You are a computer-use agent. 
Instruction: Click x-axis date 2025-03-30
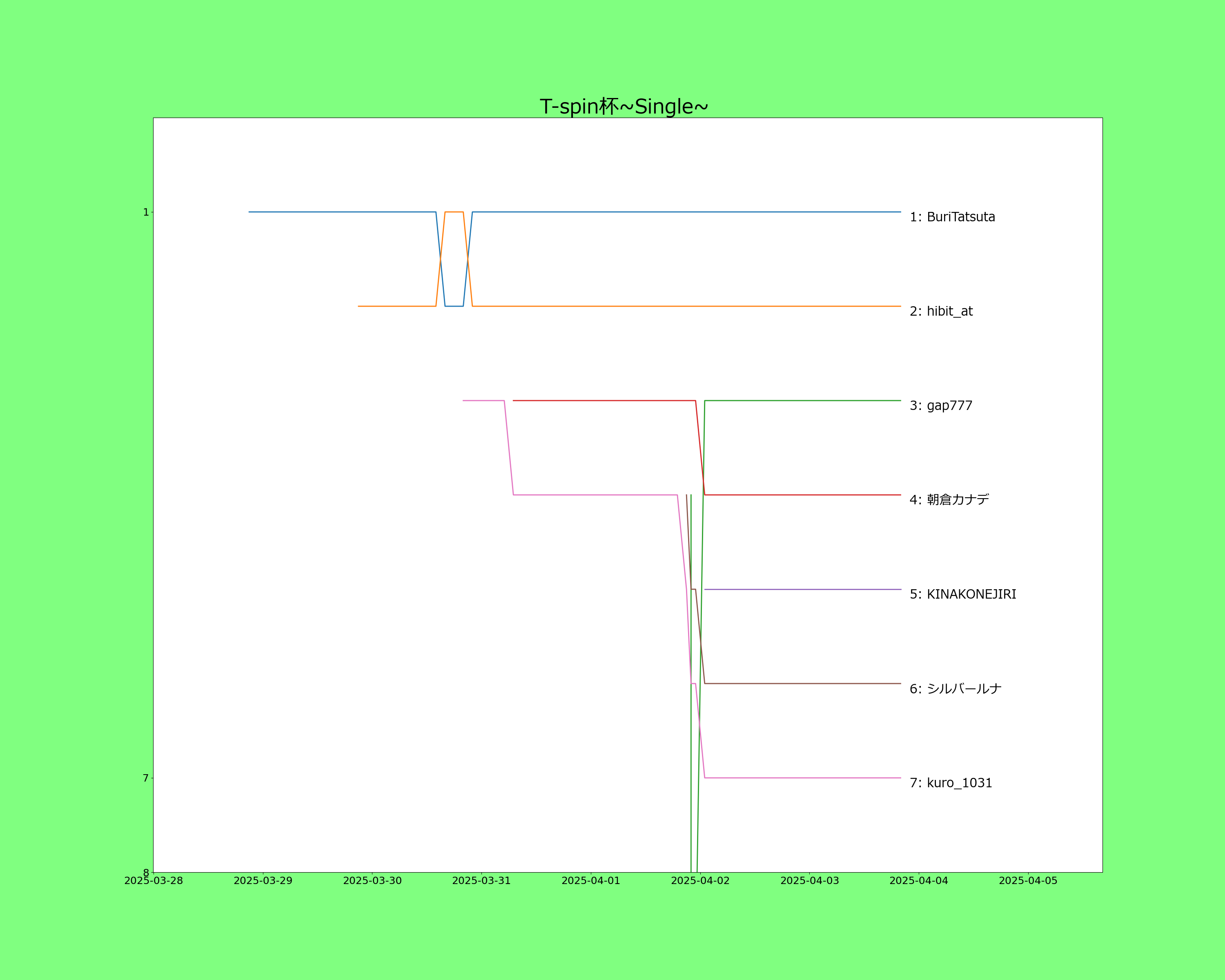(372, 881)
